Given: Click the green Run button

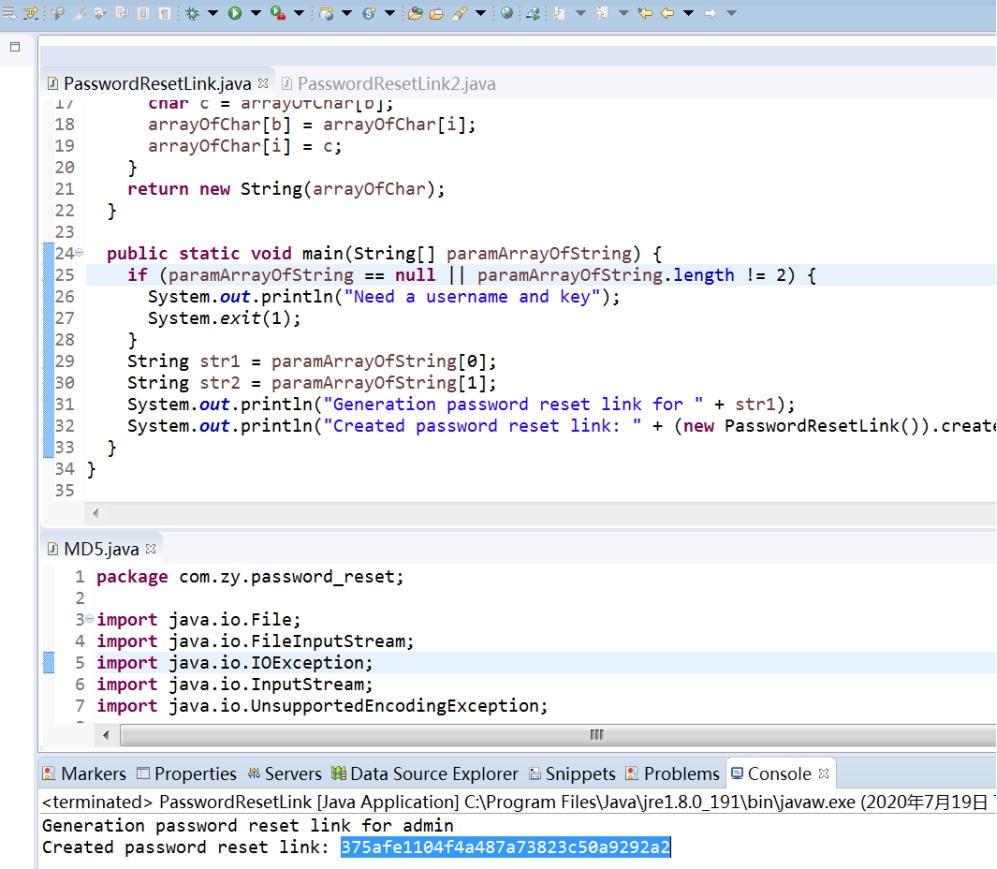Looking at the screenshot, I should pos(235,13).
